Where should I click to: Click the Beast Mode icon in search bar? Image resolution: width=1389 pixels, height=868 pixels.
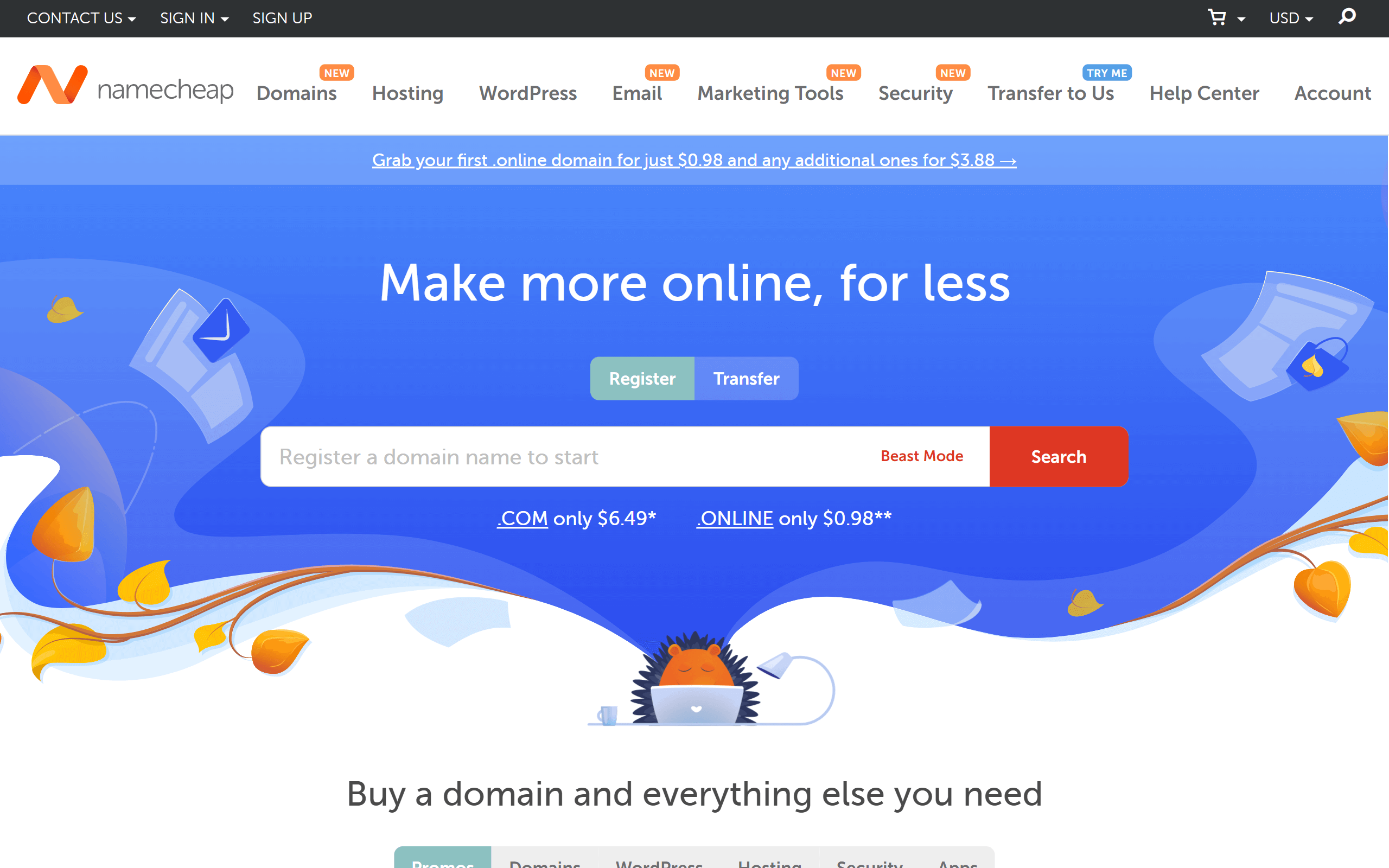pyautogui.click(x=921, y=456)
